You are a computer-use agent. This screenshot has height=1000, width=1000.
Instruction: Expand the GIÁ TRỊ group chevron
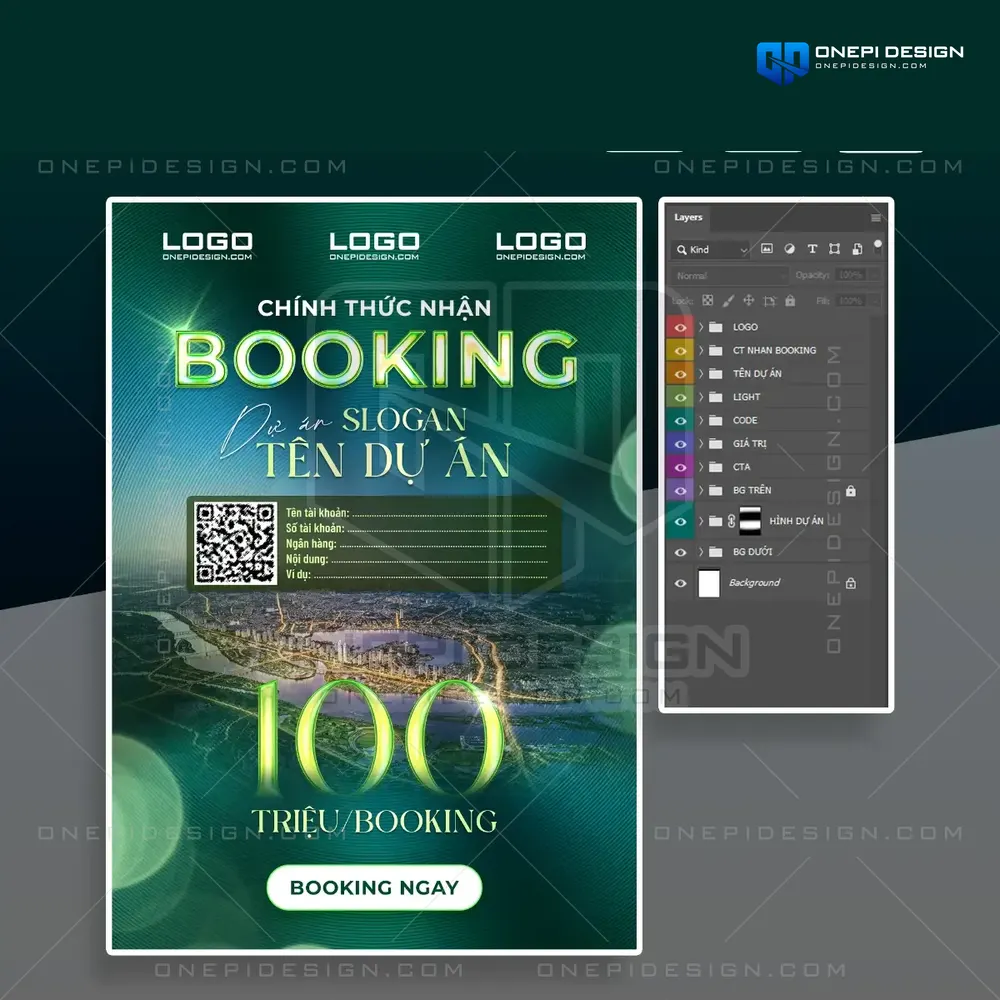click(701, 444)
